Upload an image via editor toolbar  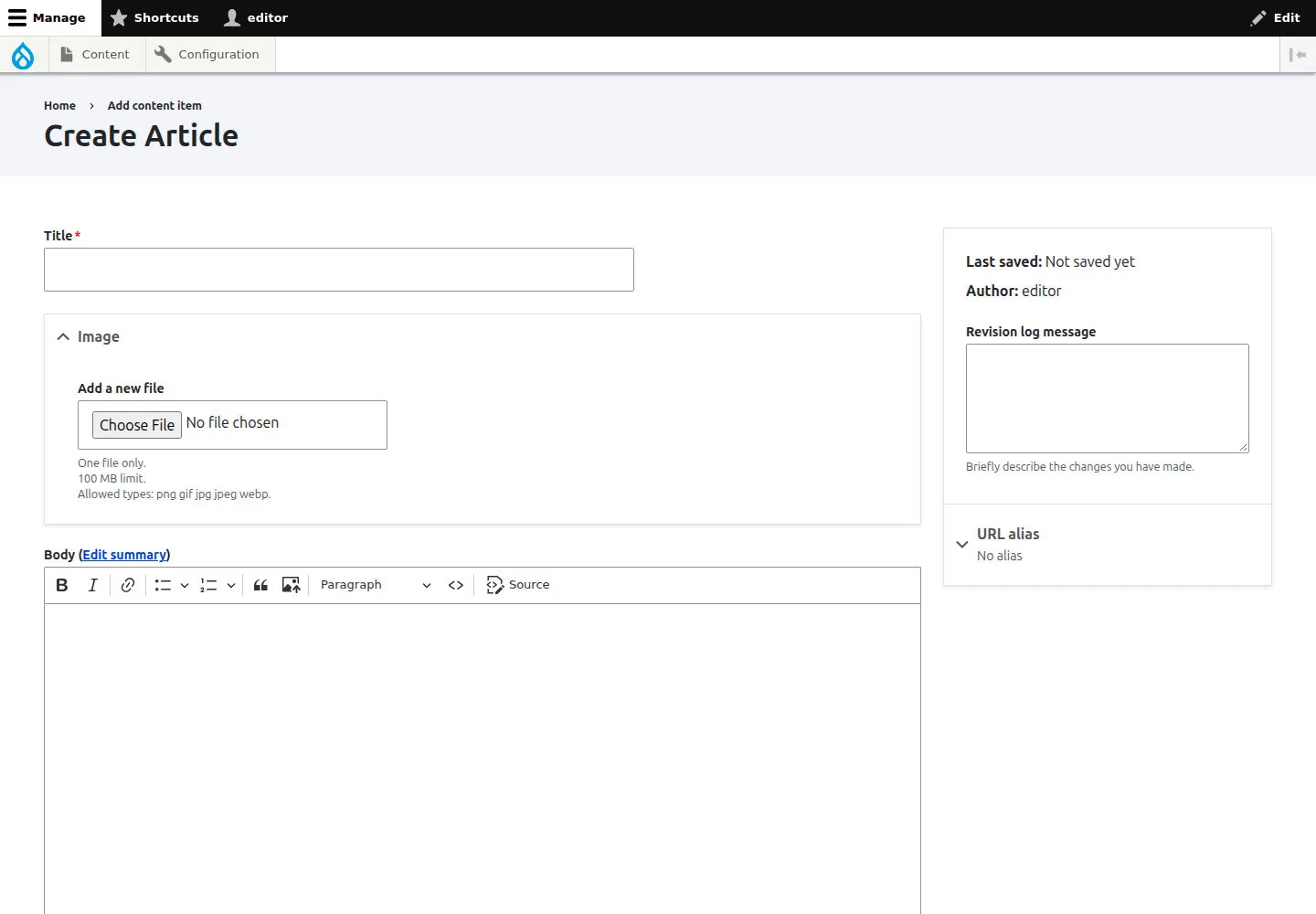pos(292,585)
